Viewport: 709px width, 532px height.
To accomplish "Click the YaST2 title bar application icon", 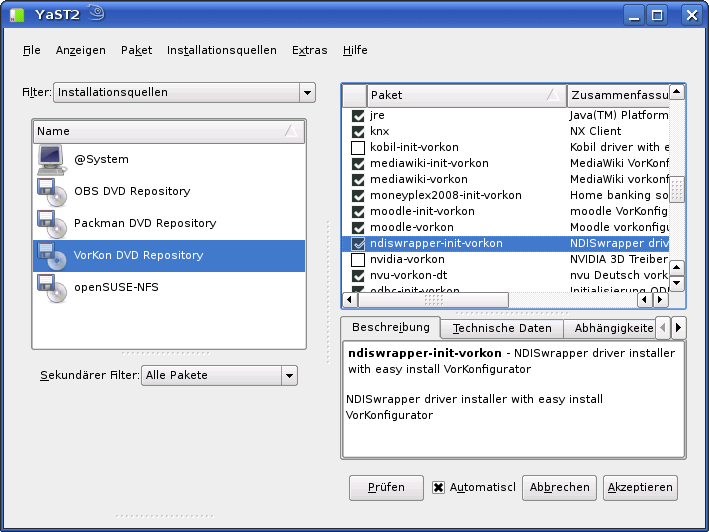I will pyautogui.click(x=17, y=14).
